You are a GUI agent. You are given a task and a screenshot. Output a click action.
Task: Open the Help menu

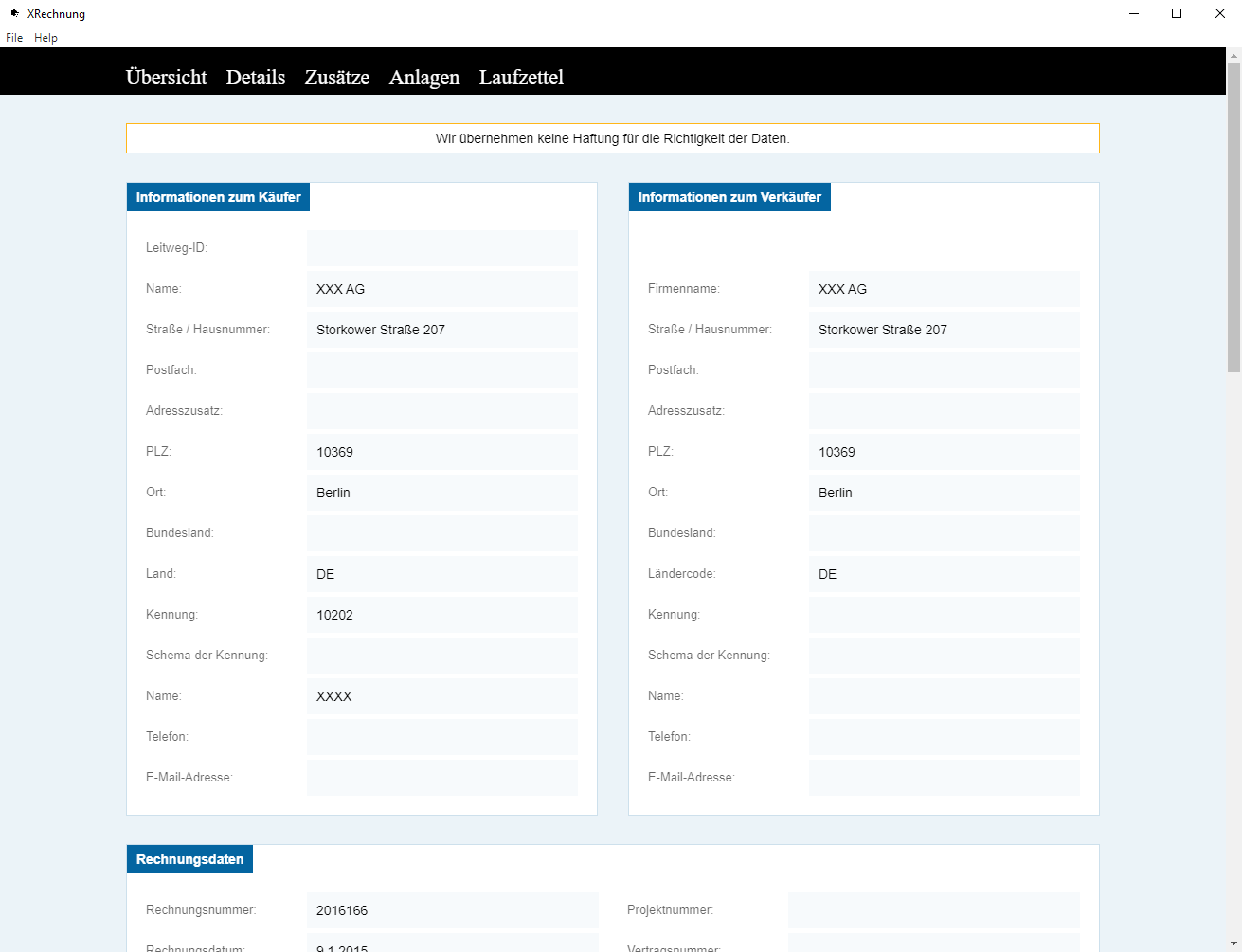point(45,37)
